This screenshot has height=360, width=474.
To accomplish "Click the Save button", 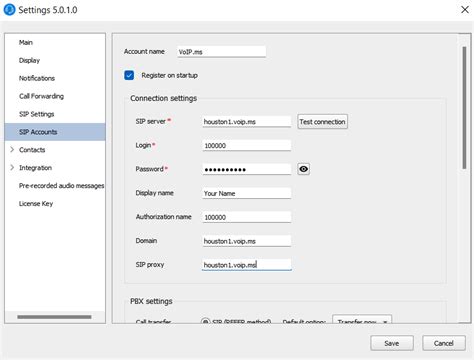I will pyautogui.click(x=392, y=343).
